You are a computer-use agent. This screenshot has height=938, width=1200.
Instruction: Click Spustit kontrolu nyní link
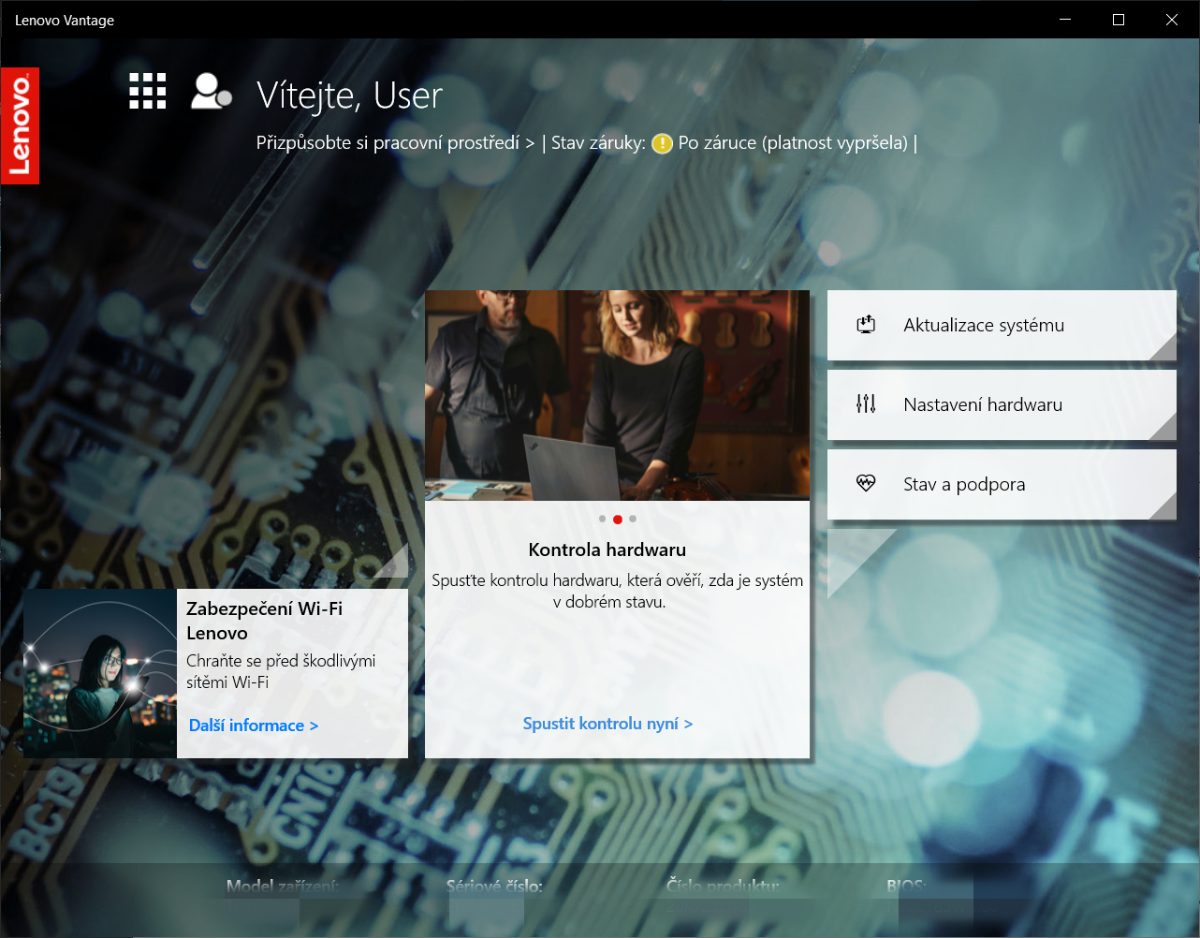point(607,723)
